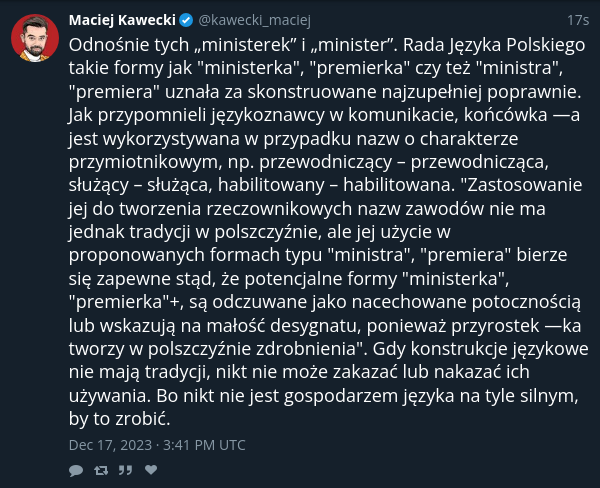Click the word zdrobnienia in the tweet body
The height and width of the screenshot is (488, 600).
[306, 349]
